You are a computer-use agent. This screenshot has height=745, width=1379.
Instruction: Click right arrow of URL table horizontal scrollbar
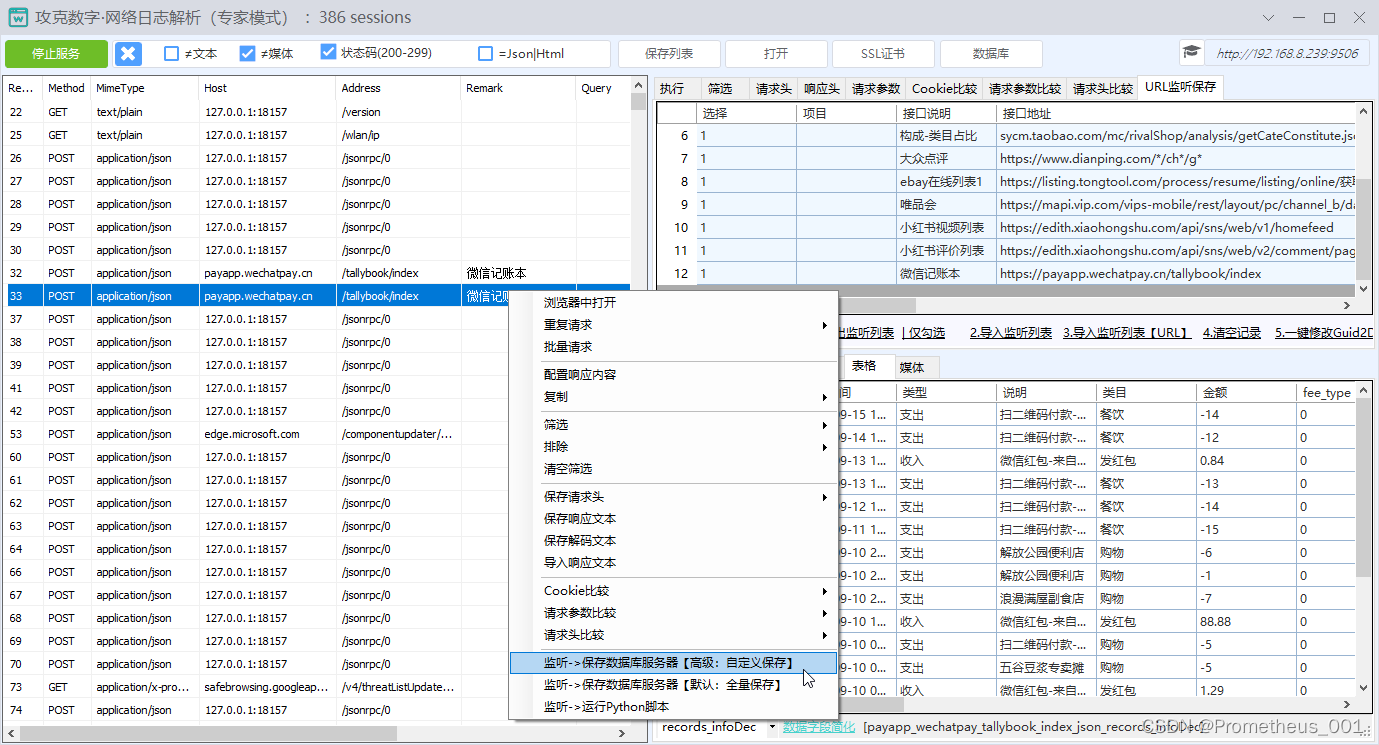click(1348, 306)
